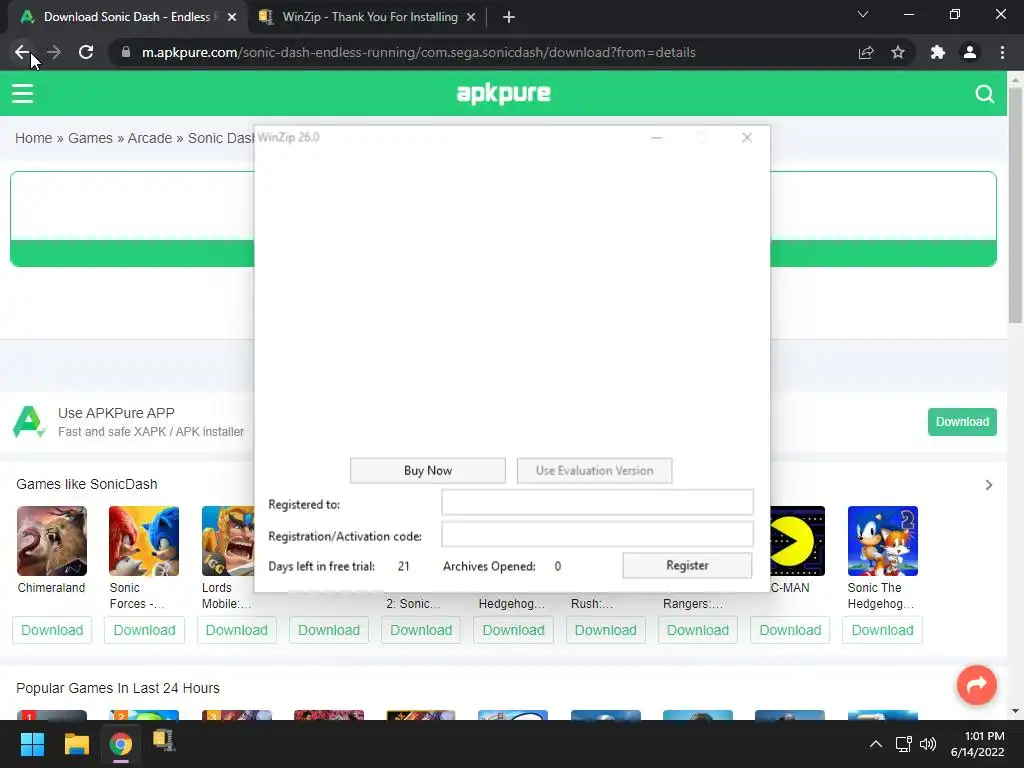Viewport: 1024px width, 768px height.
Task: Click the Popular Games In Last 24 Hours heading
Action: [x=118, y=688]
